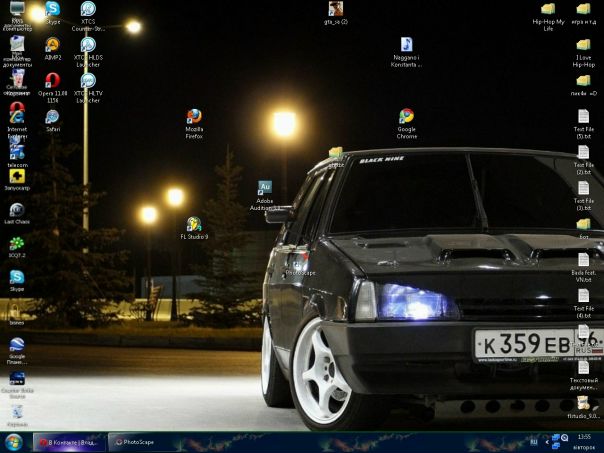The height and width of the screenshot is (453, 604).
Task: Change the taskbar keyboard language indicator
Action: (534, 442)
